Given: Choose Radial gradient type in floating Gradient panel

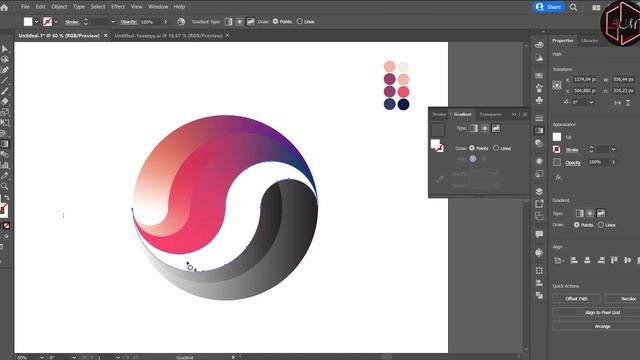Looking at the screenshot, I should 485,129.
